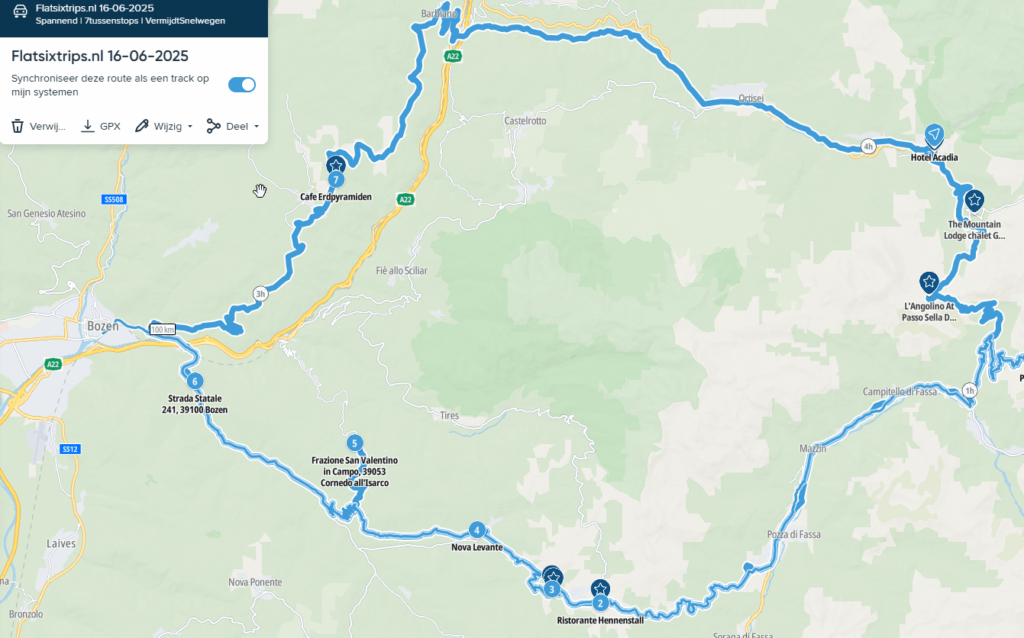Select the car icon in header
Screen dimensions: 1024x638
pos(20,12)
